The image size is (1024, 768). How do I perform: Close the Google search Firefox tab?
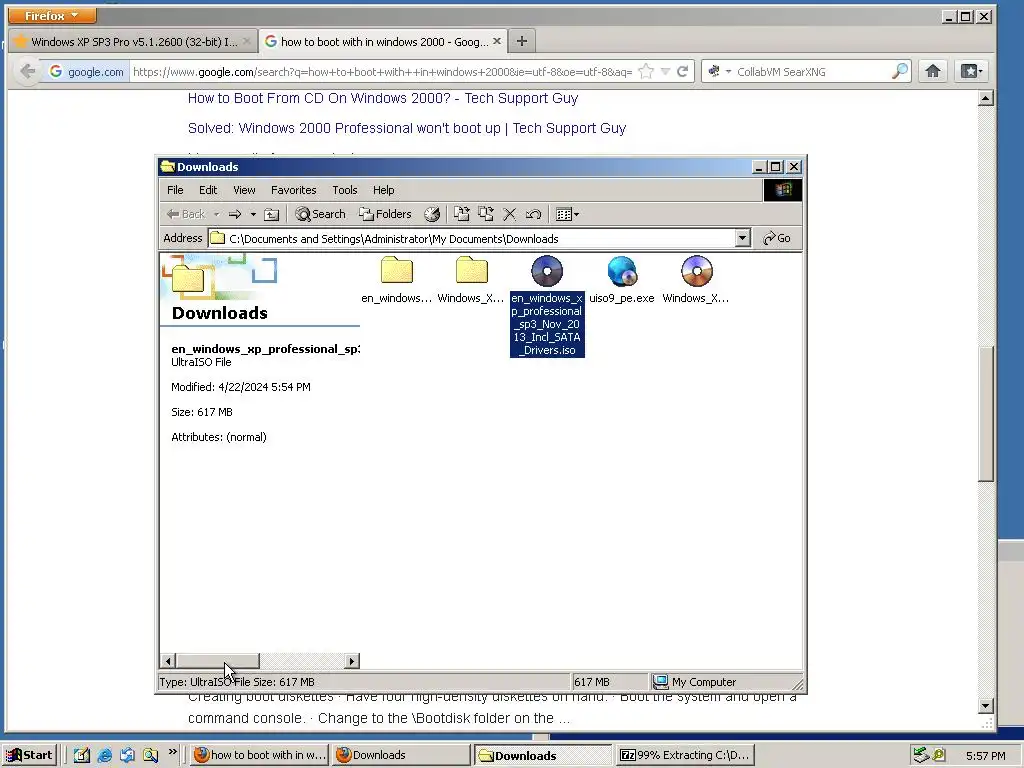[x=497, y=41]
